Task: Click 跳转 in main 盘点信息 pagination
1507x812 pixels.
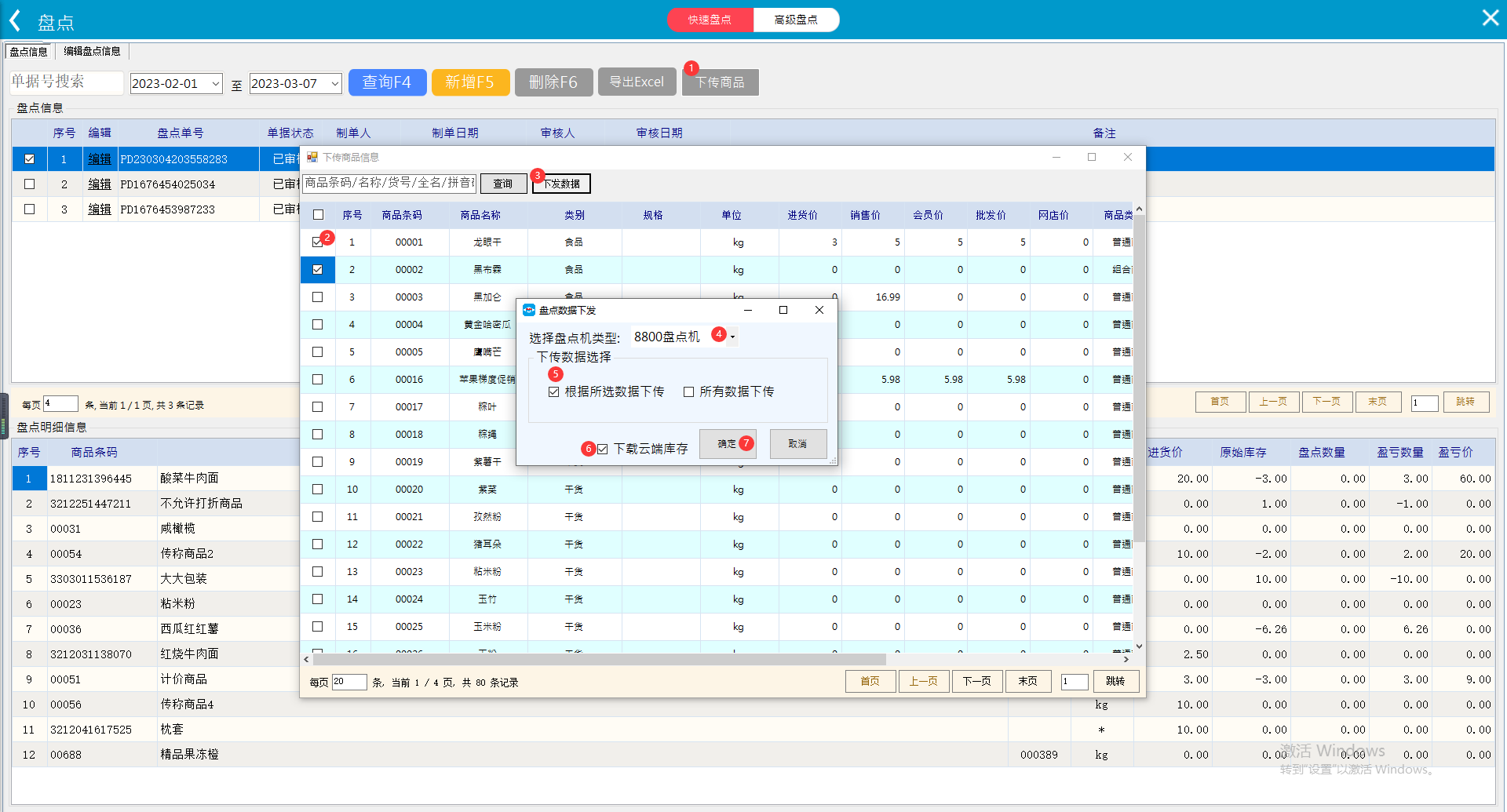Action: [1465, 402]
